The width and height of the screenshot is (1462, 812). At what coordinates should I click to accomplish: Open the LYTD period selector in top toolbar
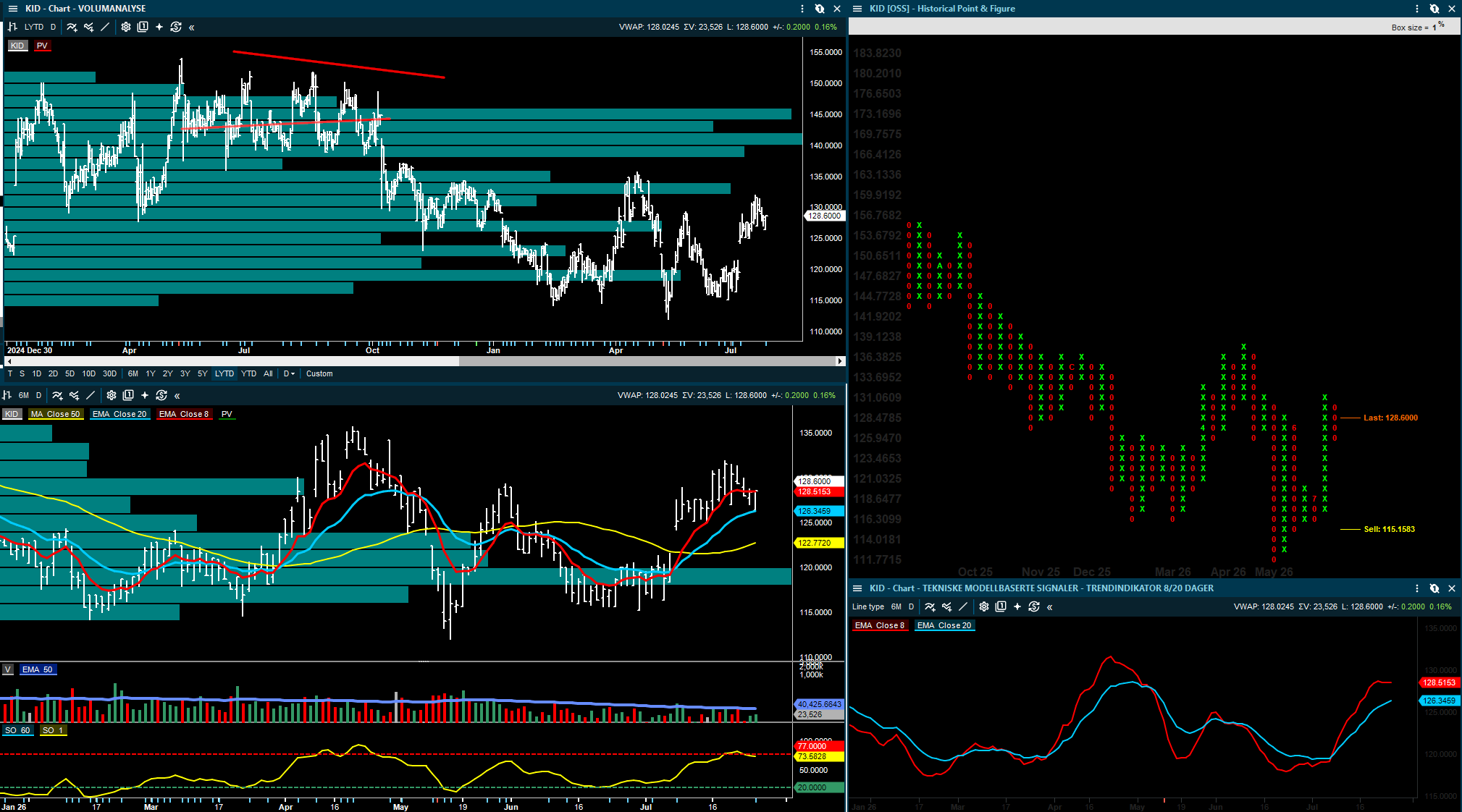[x=34, y=27]
